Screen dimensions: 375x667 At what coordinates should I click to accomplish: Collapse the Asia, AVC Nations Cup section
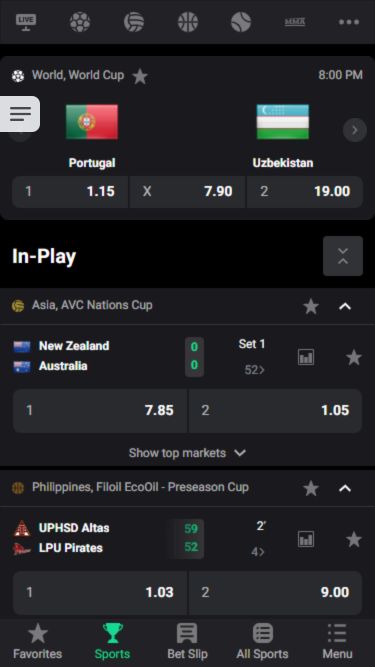tap(345, 306)
